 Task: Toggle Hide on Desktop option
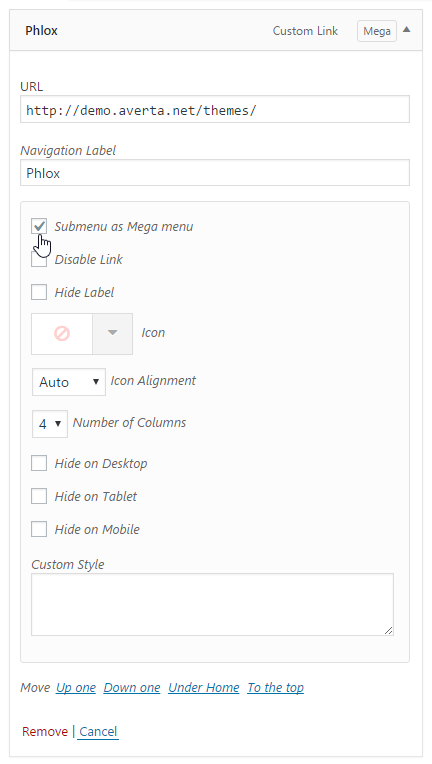(39, 463)
